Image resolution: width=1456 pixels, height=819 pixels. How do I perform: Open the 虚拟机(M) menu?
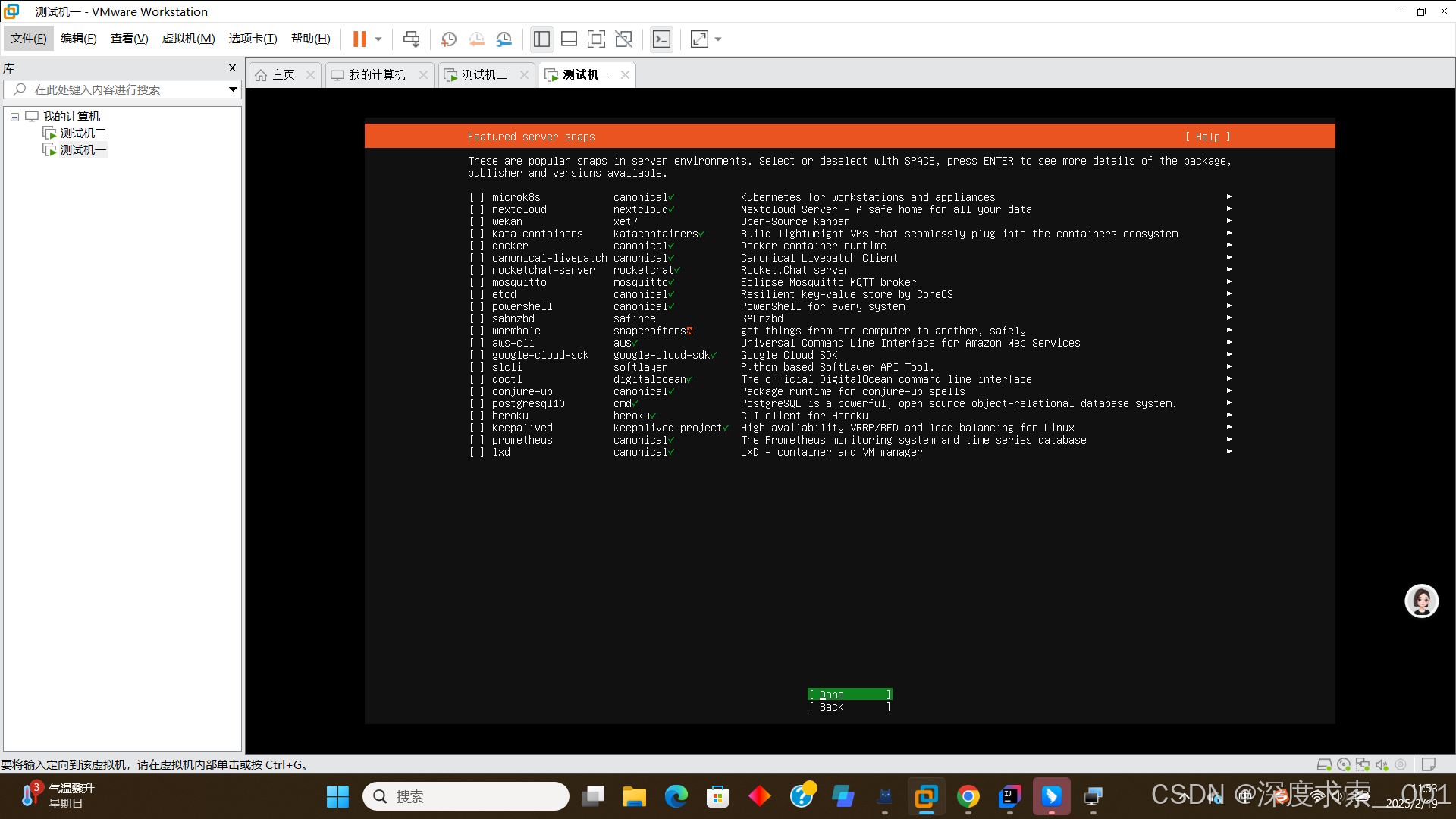coord(188,39)
